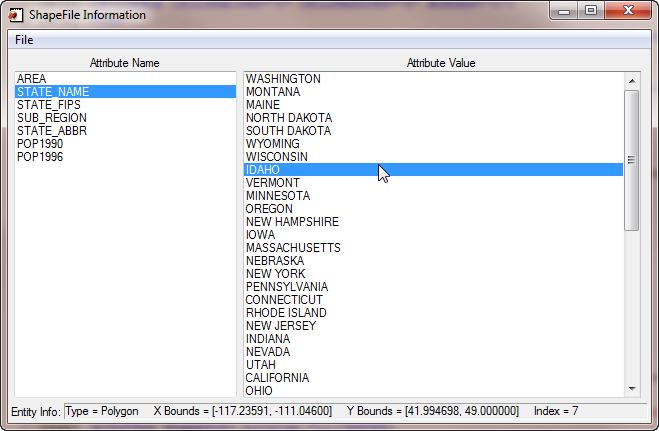Select the STATE_ABBR attribute
Image resolution: width=659 pixels, height=431 pixels.
[x=125, y=131]
